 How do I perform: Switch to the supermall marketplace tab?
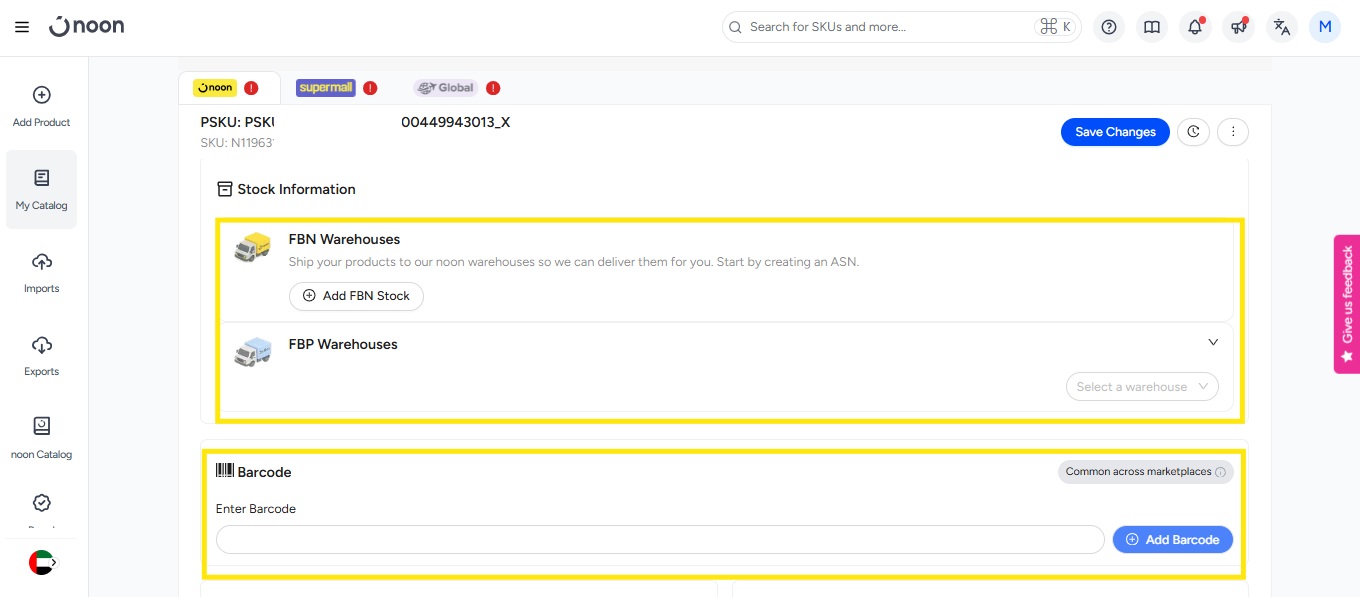(x=326, y=88)
